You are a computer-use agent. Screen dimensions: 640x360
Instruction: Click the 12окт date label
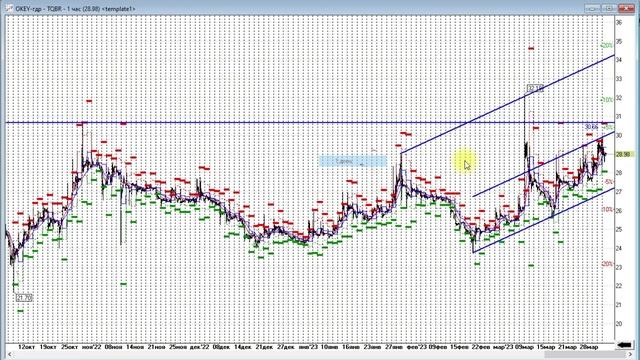click(x=27, y=347)
